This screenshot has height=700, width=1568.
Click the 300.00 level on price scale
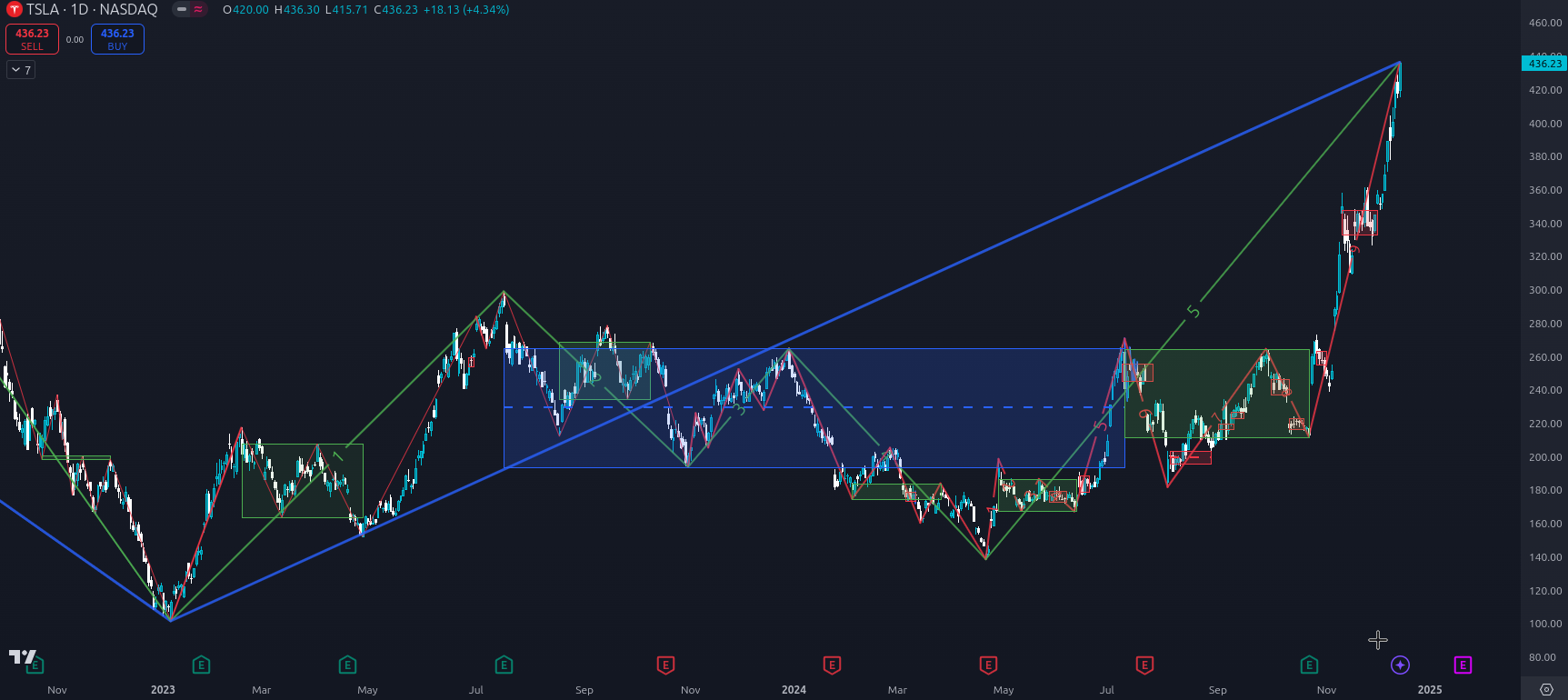click(x=1544, y=290)
